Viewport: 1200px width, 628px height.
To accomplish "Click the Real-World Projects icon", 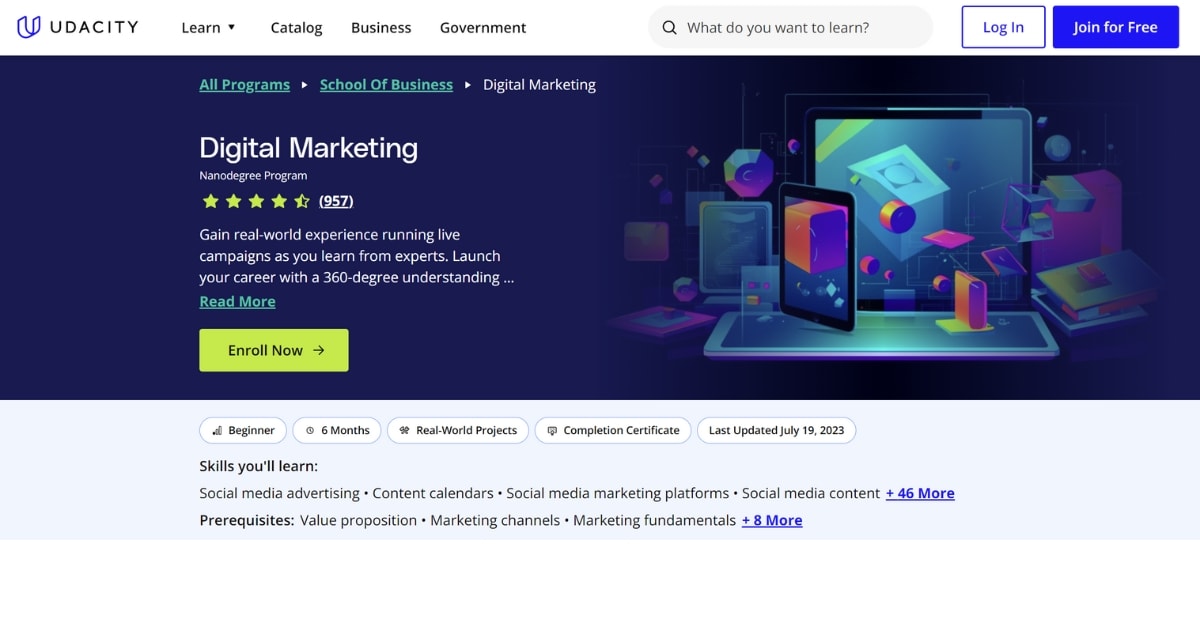I will click(x=404, y=431).
